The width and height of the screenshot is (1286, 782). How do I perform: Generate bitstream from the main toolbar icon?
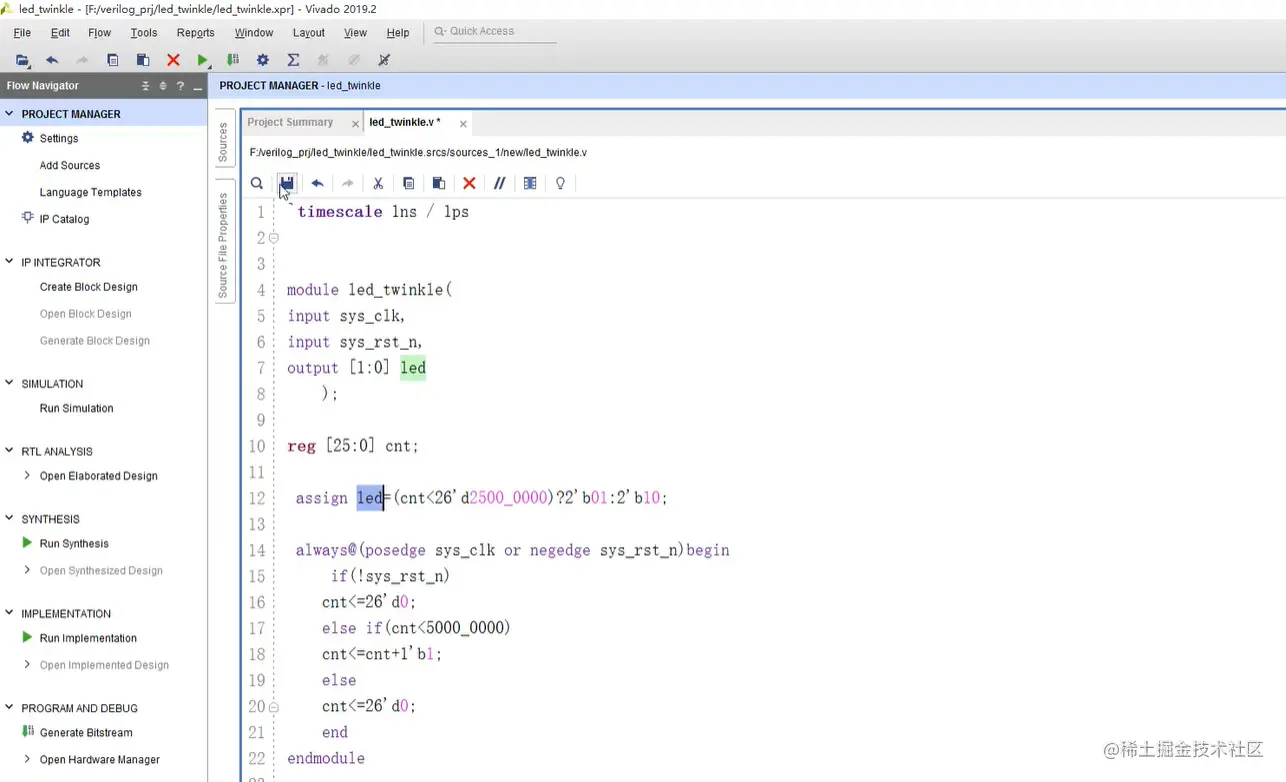pyautogui.click(x=233, y=60)
